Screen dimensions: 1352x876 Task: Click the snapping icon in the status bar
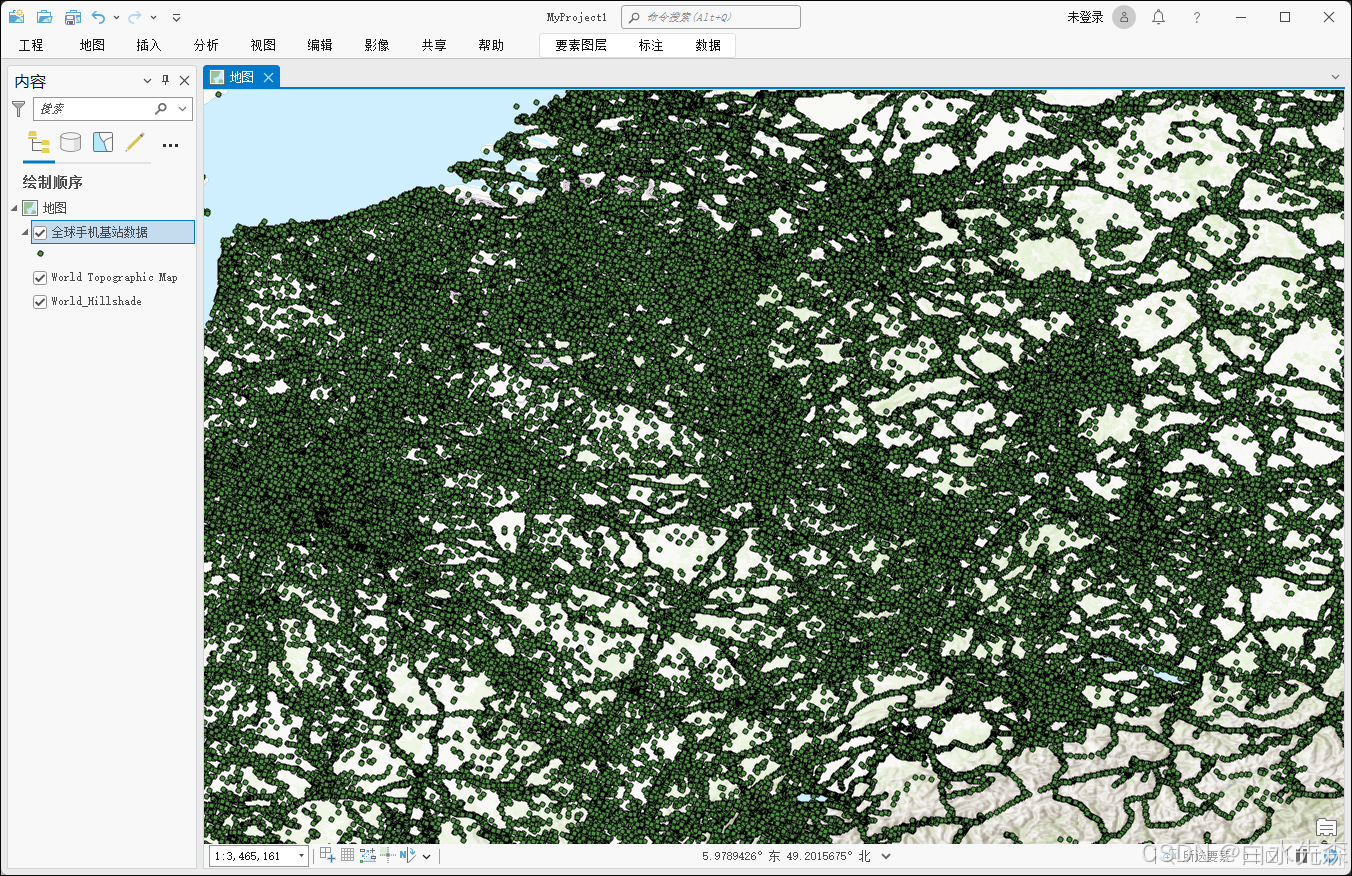pyautogui.click(x=328, y=855)
